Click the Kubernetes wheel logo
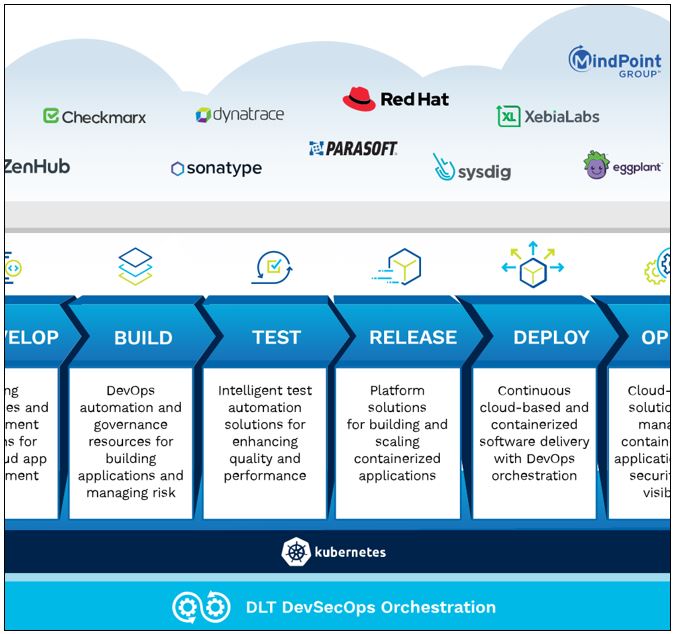The height and width of the screenshot is (634, 676). (296, 552)
